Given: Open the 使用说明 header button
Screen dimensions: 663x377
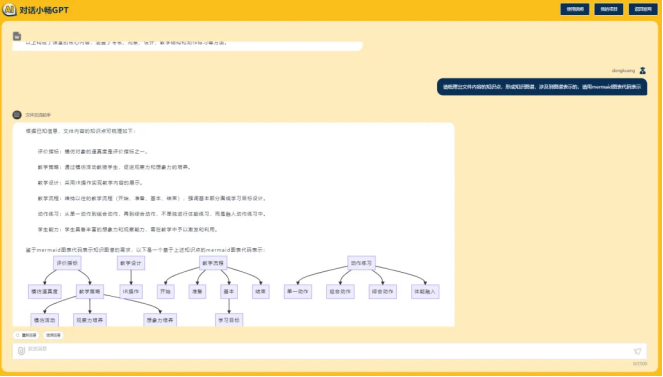Looking at the screenshot, I should [575, 9].
